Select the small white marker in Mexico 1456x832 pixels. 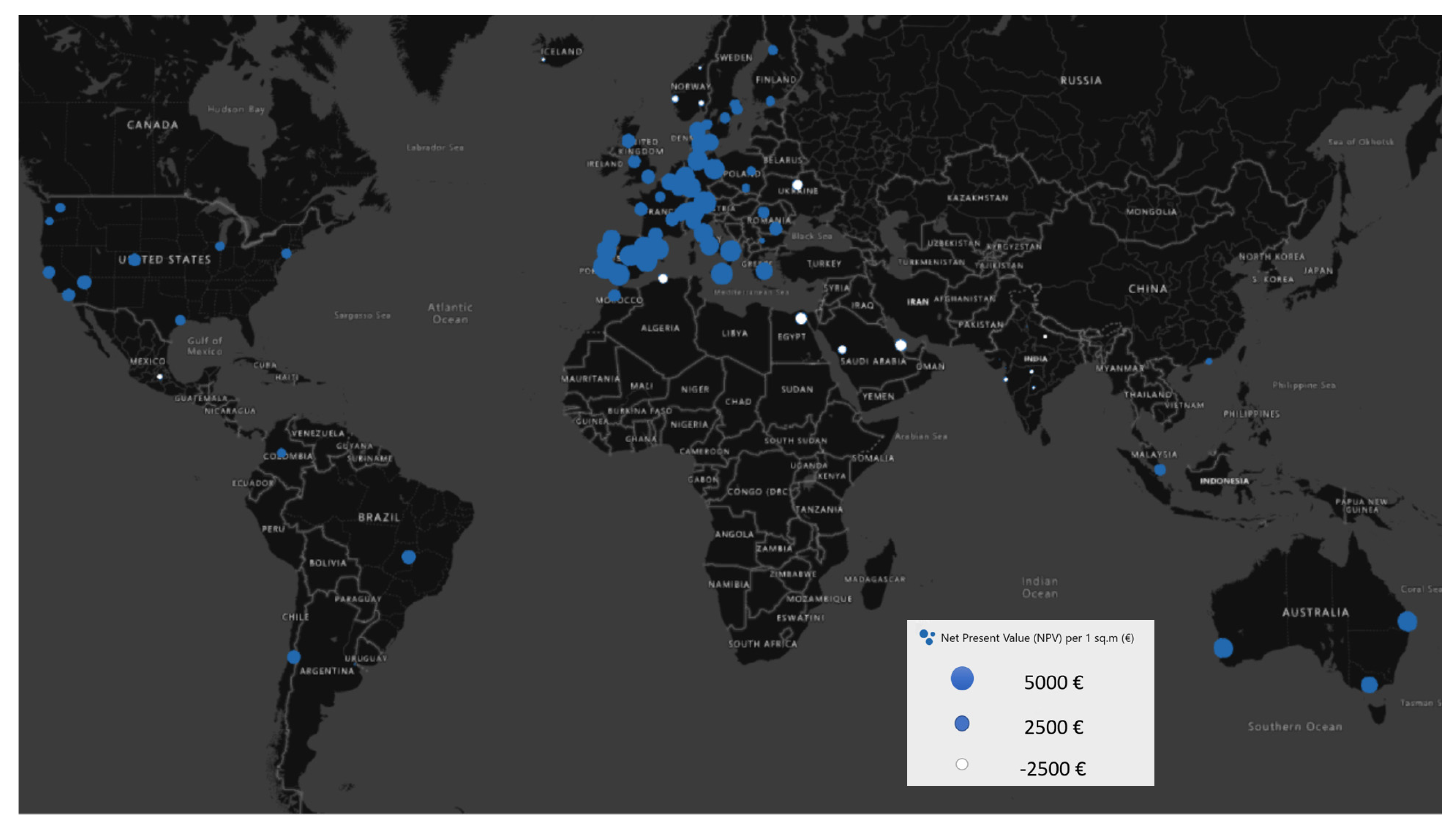[x=159, y=377]
